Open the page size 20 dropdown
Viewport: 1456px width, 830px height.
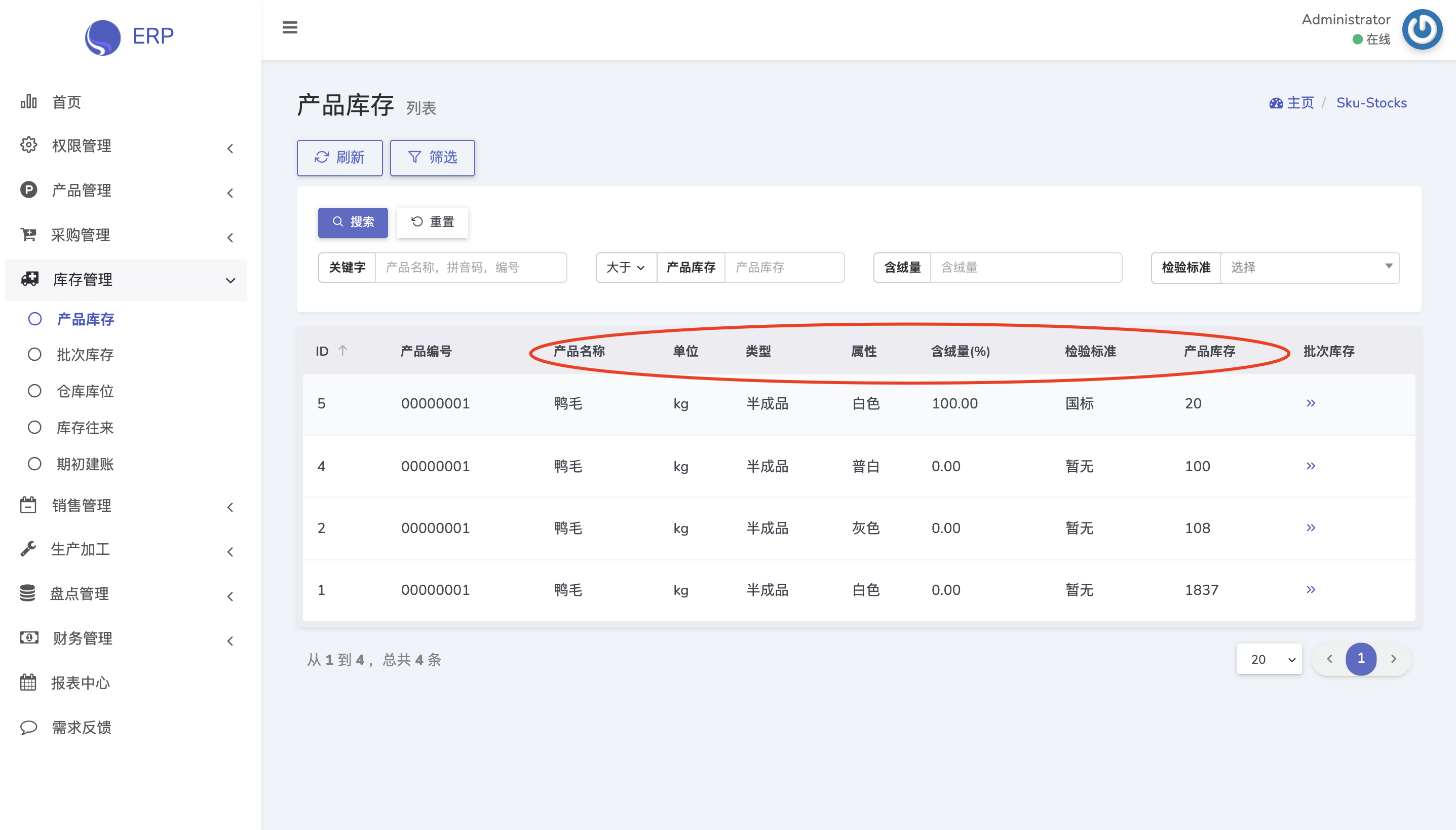(1269, 659)
